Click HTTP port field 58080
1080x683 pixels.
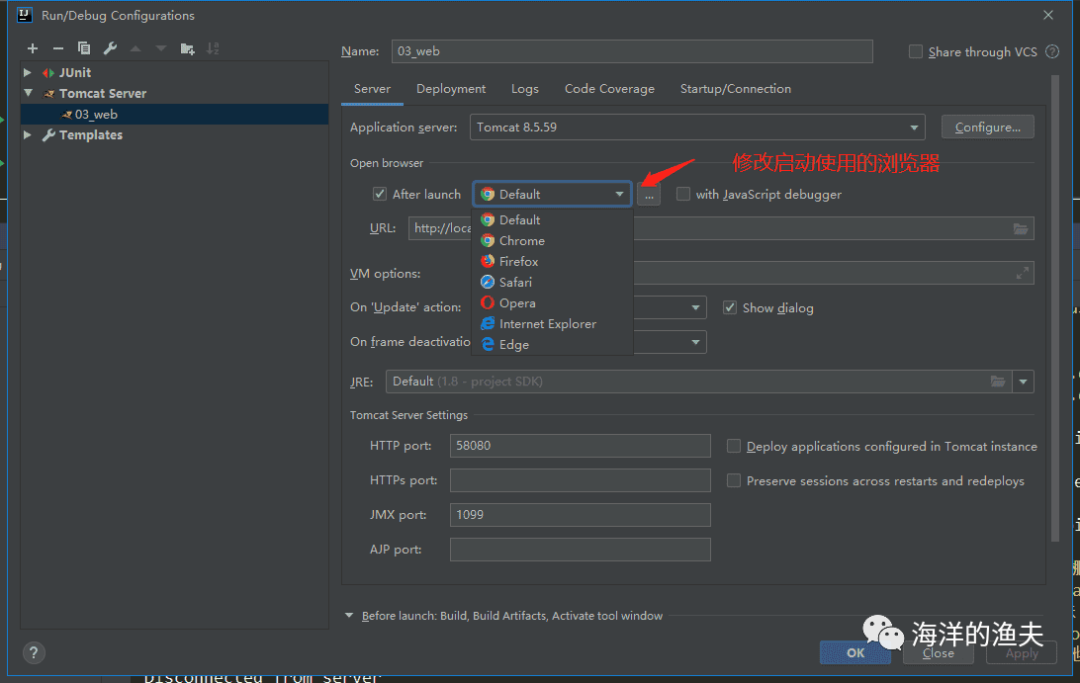(580, 445)
